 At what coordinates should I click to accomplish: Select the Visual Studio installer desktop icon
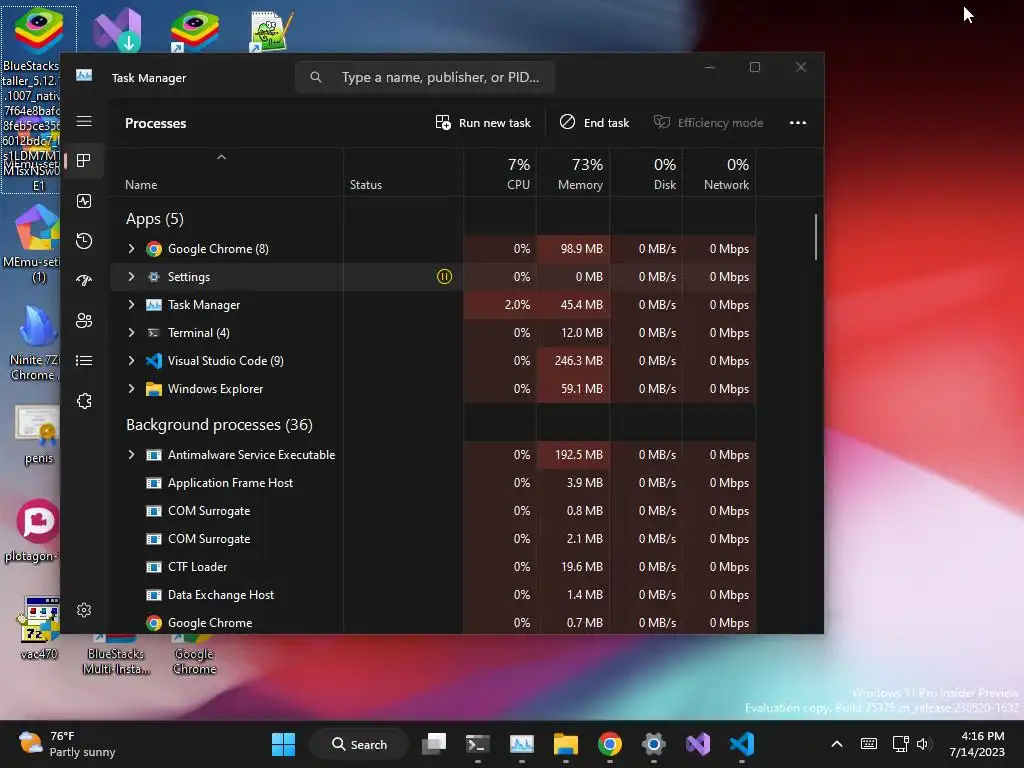[118, 29]
